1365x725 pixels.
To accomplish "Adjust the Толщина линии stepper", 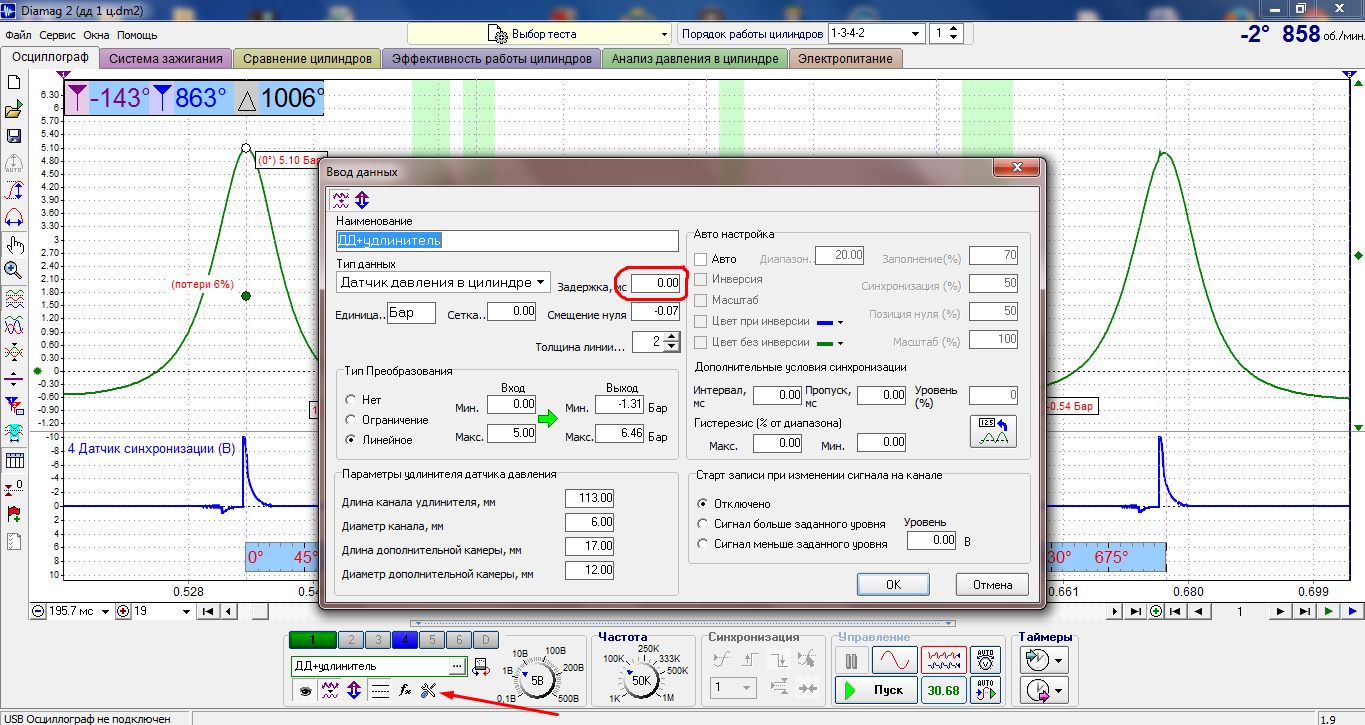I will point(670,343).
